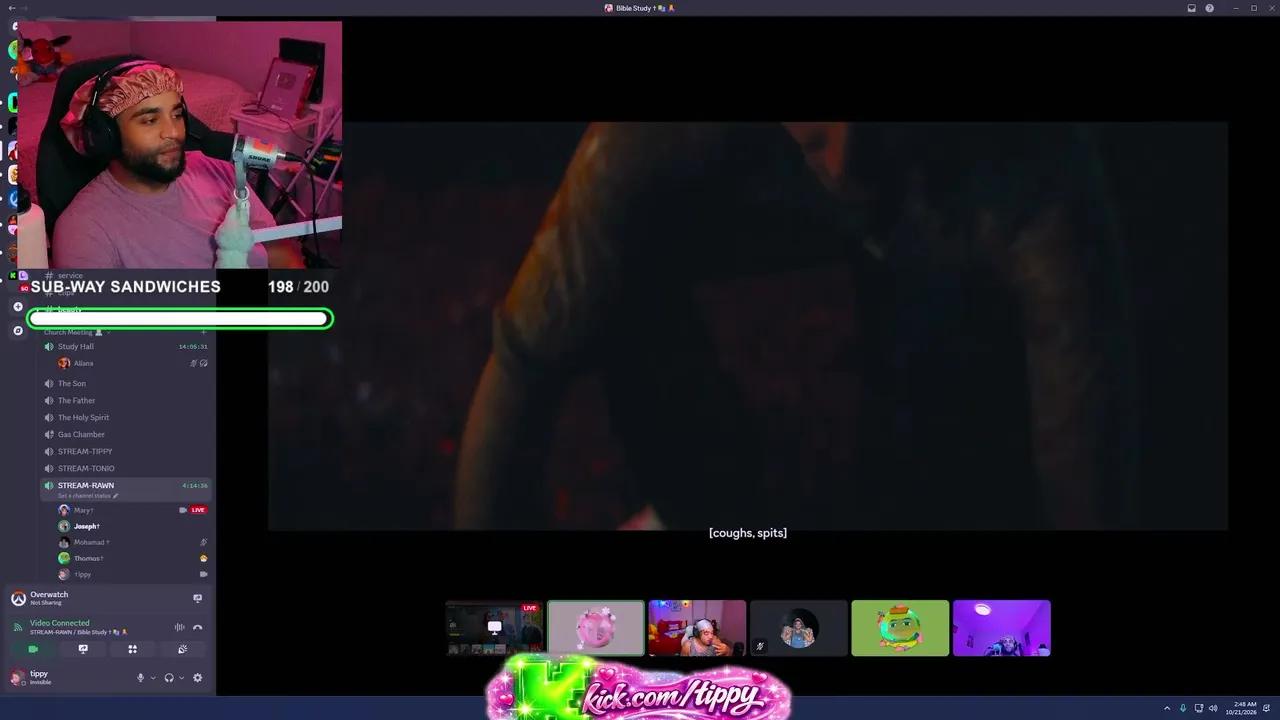Deafen using the headphones icon
Image resolution: width=1280 pixels, height=720 pixels.
[x=169, y=678]
